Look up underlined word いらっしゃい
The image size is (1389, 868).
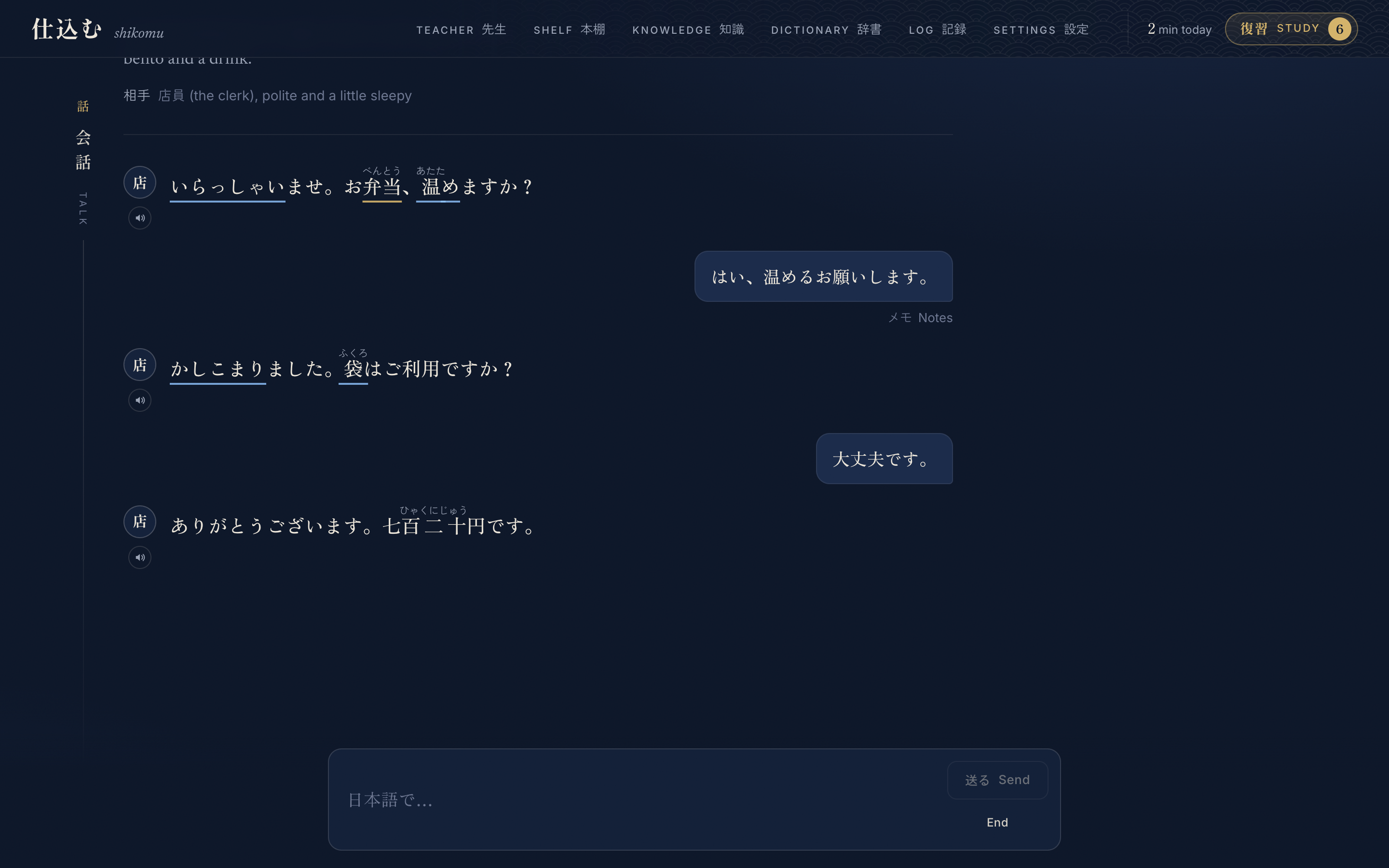(227, 187)
